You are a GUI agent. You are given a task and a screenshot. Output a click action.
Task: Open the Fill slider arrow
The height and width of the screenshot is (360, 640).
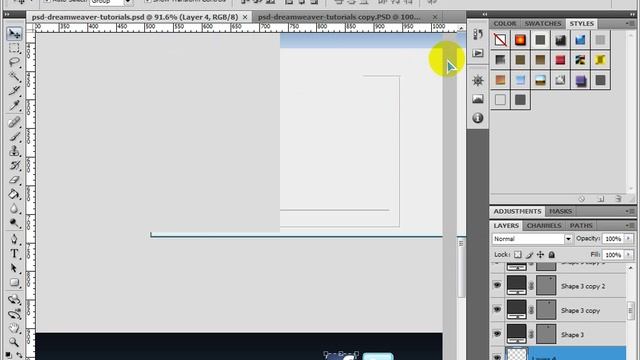[x=629, y=255]
